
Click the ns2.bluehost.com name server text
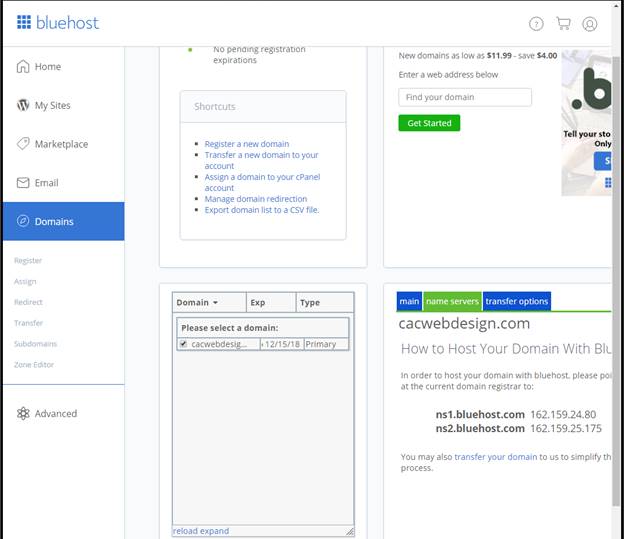tap(480, 428)
